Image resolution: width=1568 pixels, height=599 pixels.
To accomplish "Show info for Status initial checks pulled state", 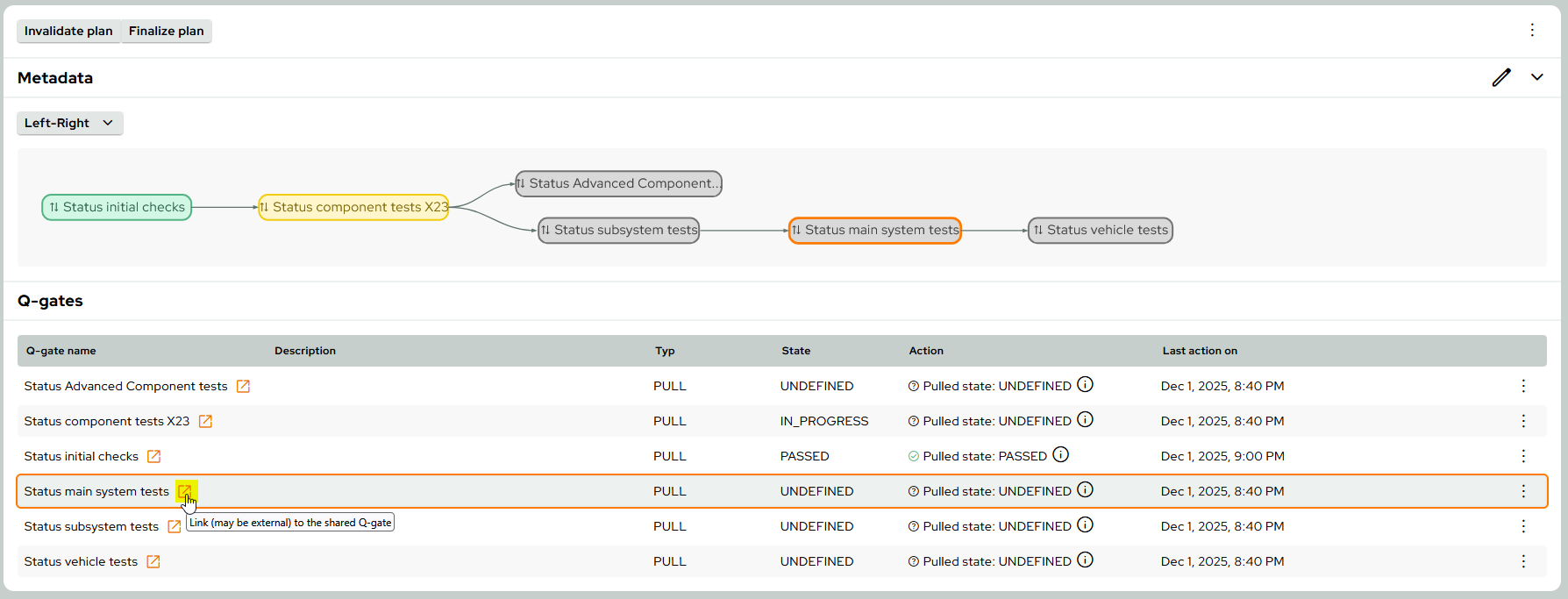I will coord(1060,454).
